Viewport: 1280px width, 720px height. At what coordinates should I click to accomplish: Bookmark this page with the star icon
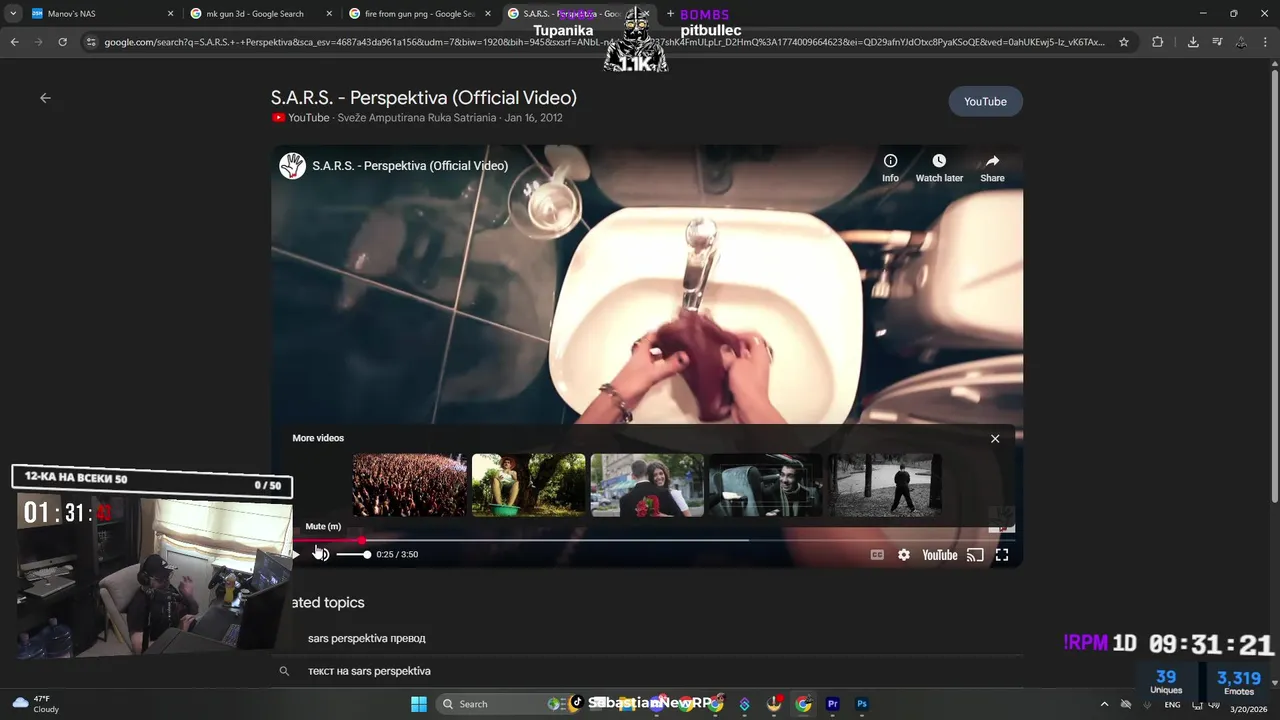coord(1124,42)
